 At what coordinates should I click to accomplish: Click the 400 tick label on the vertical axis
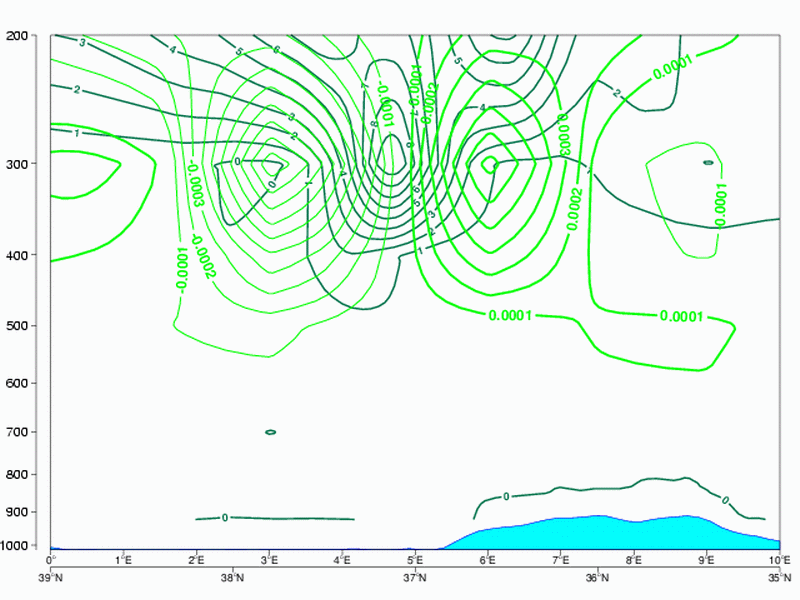click(20, 255)
